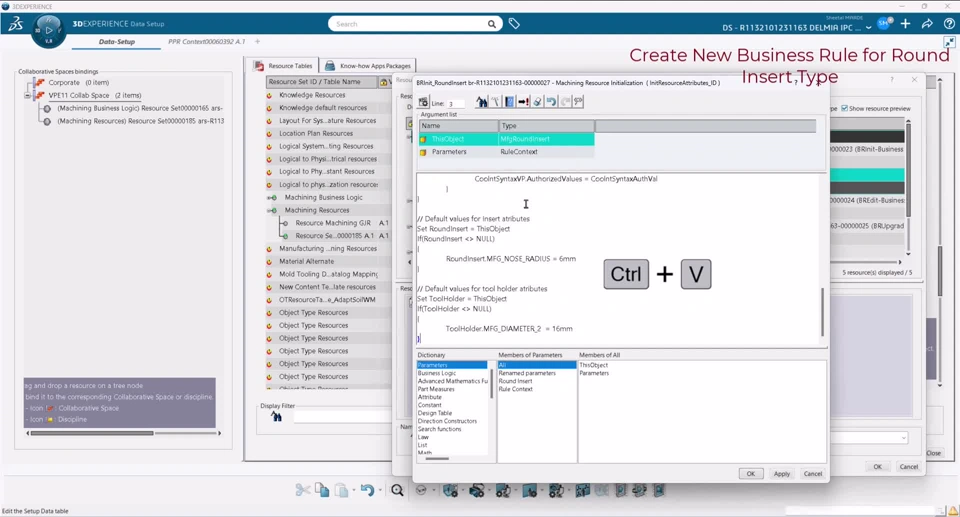Select Rule Context in Members of Parameters

516,389
